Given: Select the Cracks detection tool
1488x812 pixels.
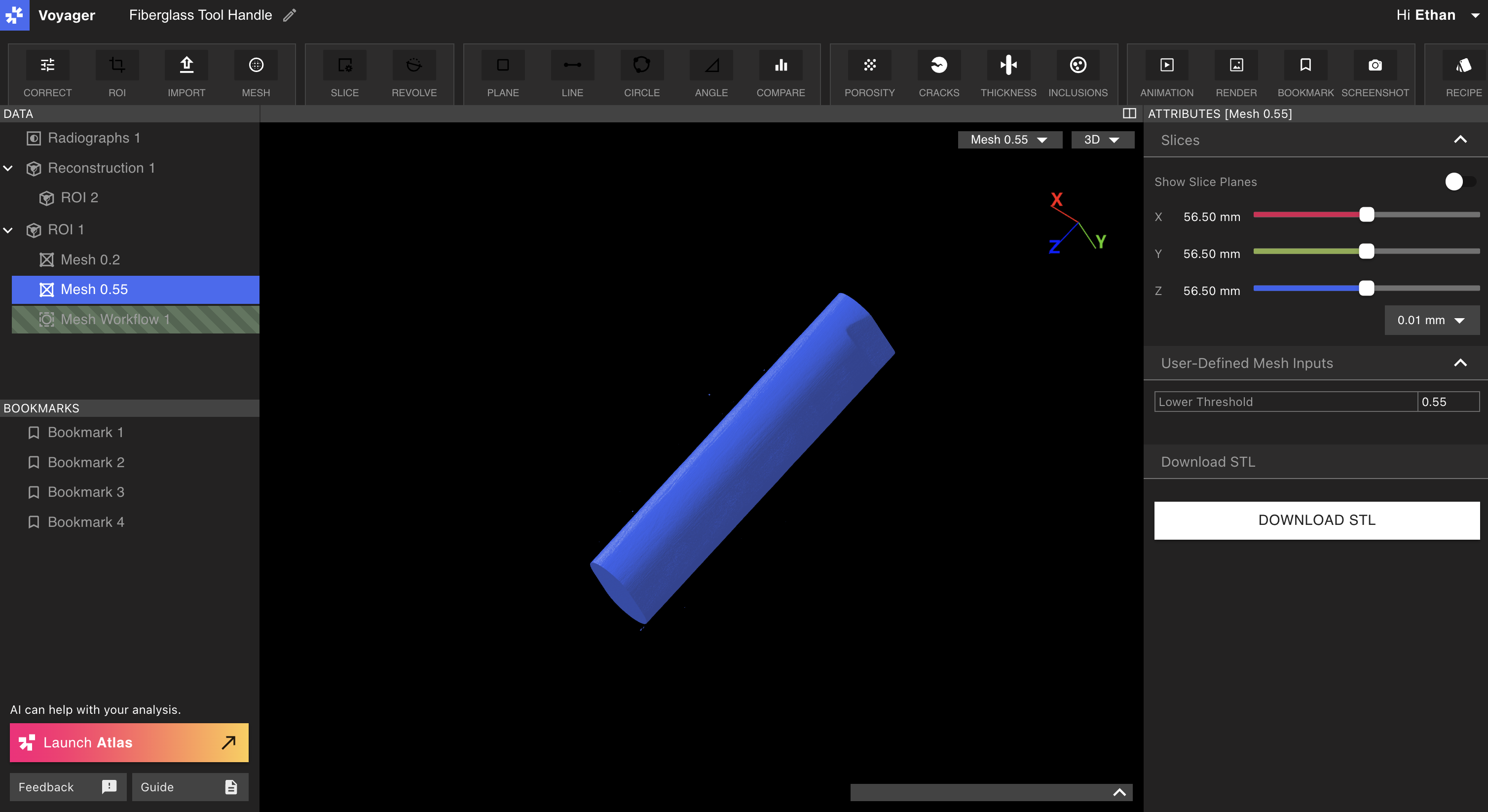Looking at the screenshot, I should [x=939, y=65].
